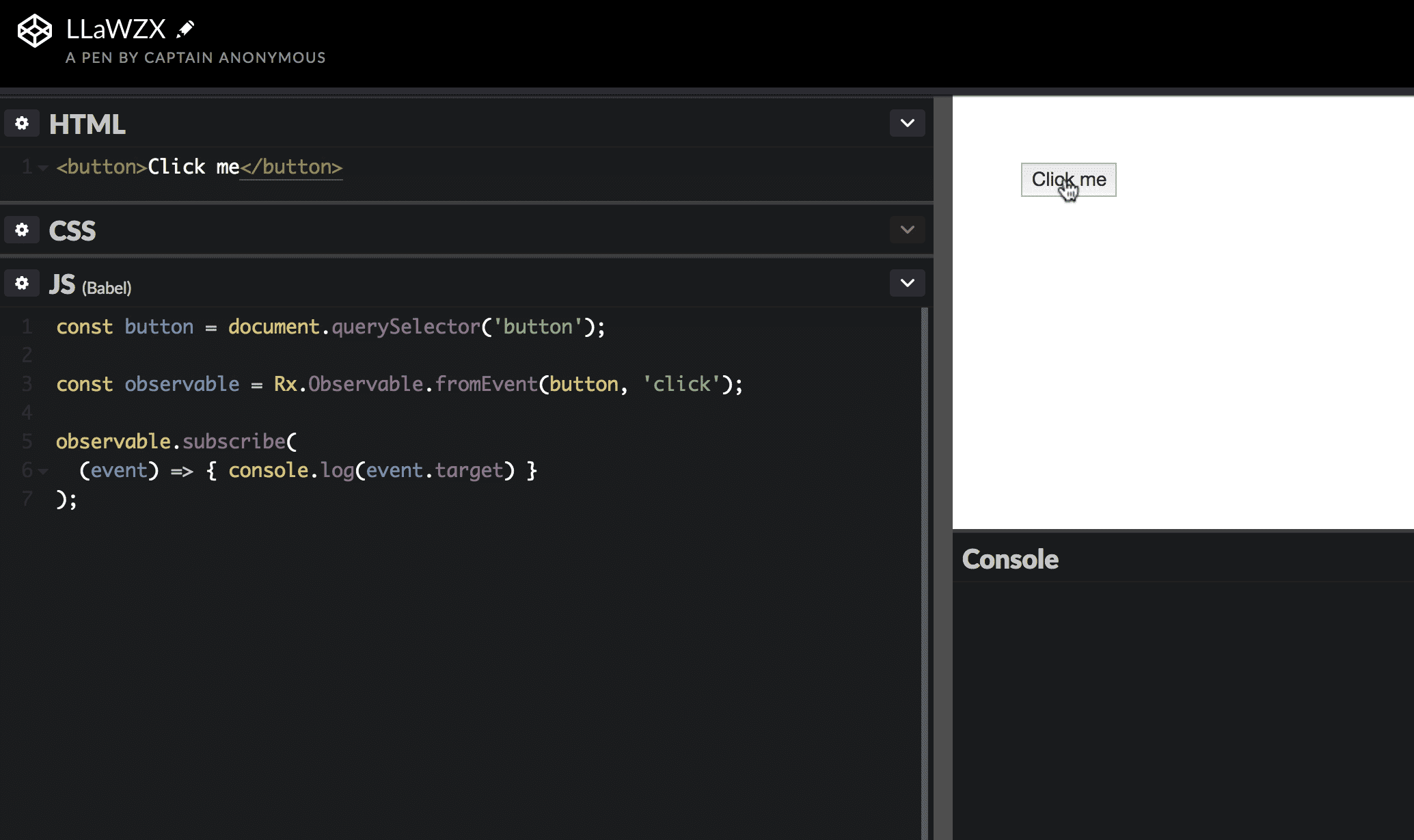The image size is (1414, 840).
Task: Open the JS panel settings gear
Action: 22,282
